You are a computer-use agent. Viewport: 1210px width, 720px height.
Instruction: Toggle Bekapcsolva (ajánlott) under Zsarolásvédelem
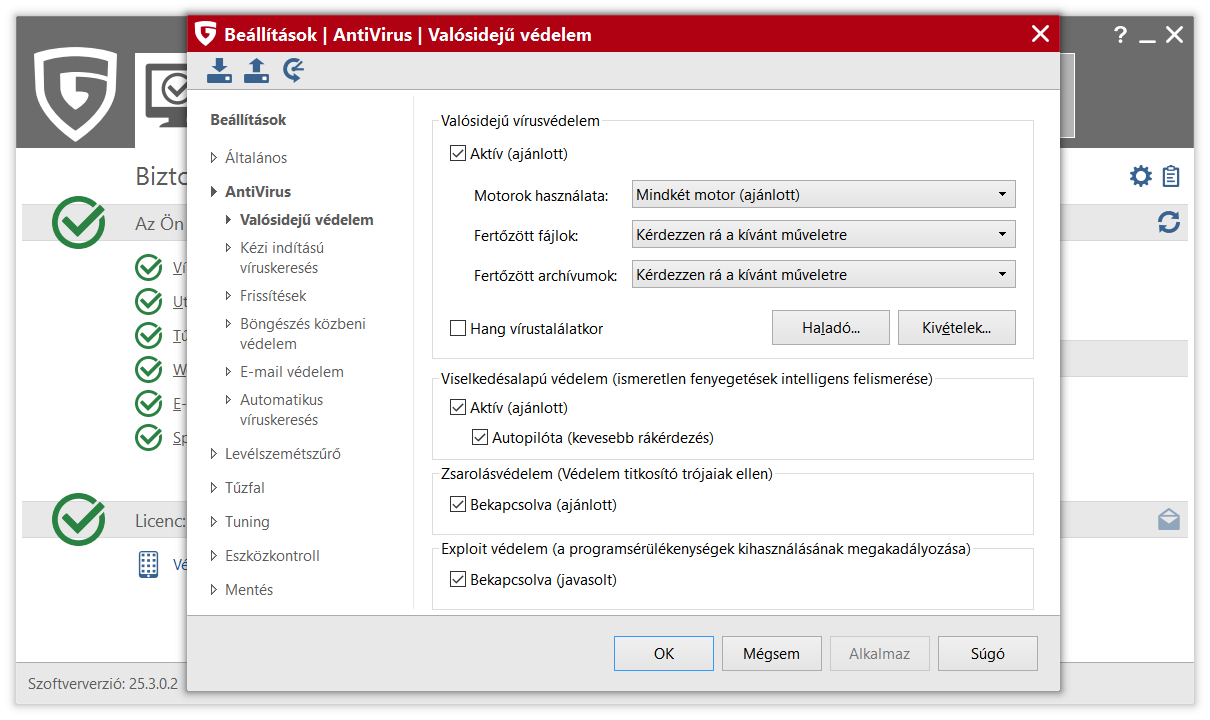(458, 505)
